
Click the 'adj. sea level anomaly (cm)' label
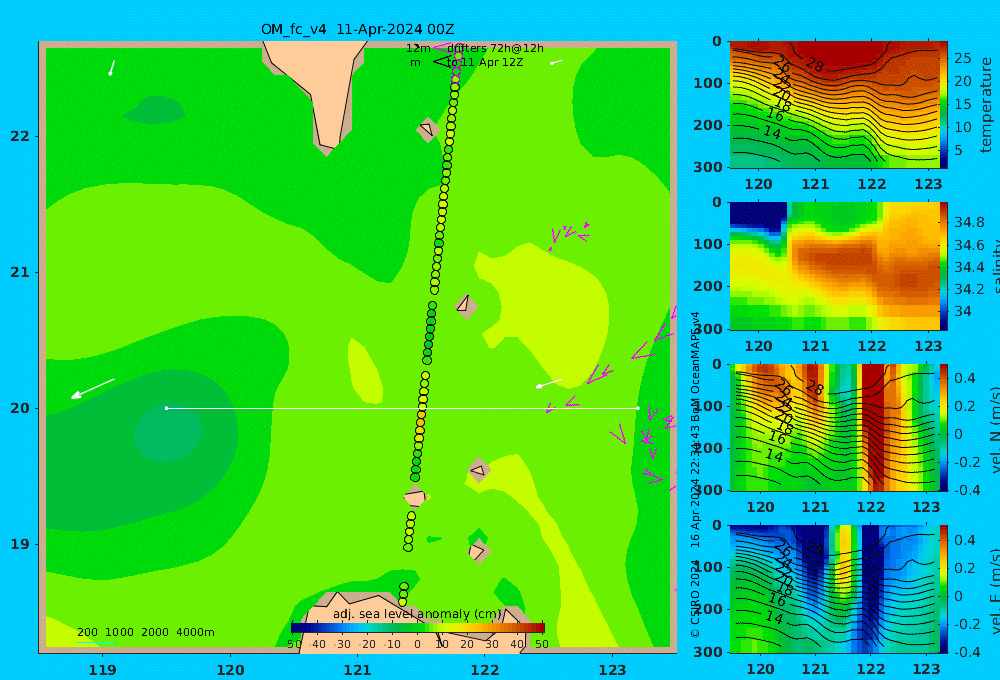pyautogui.click(x=417, y=614)
